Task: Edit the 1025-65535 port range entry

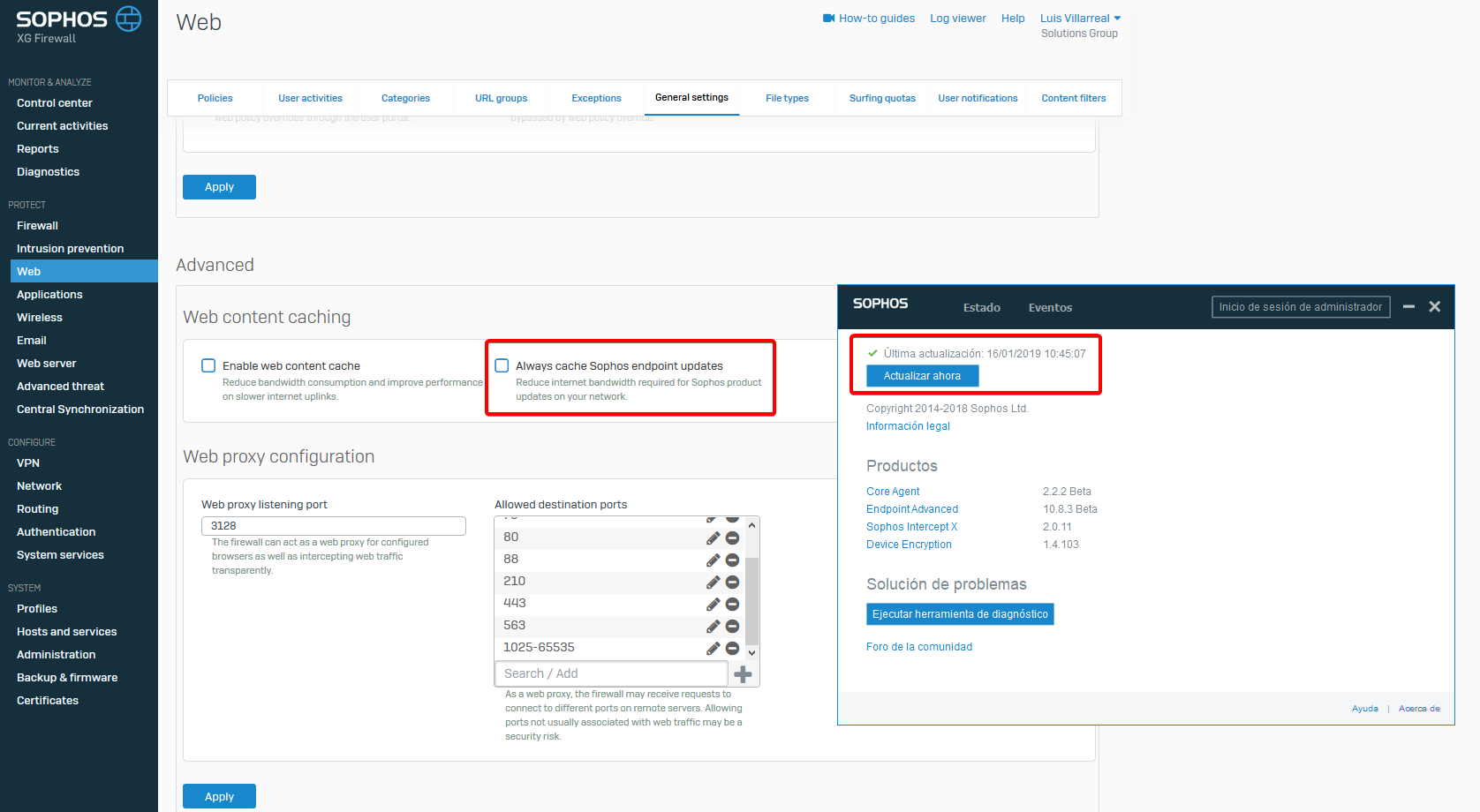Action: (x=713, y=648)
